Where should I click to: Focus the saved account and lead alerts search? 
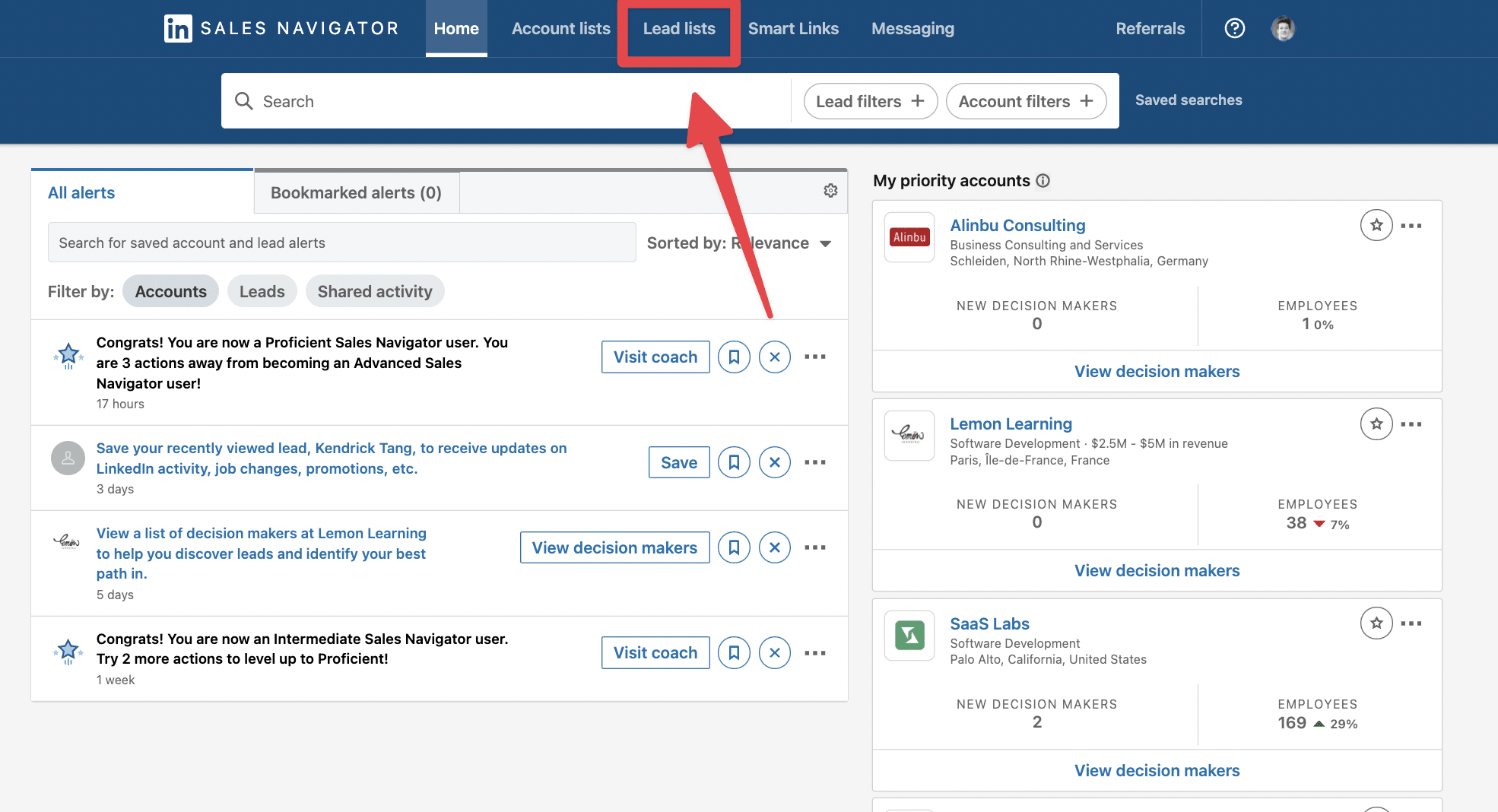click(x=341, y=243)
